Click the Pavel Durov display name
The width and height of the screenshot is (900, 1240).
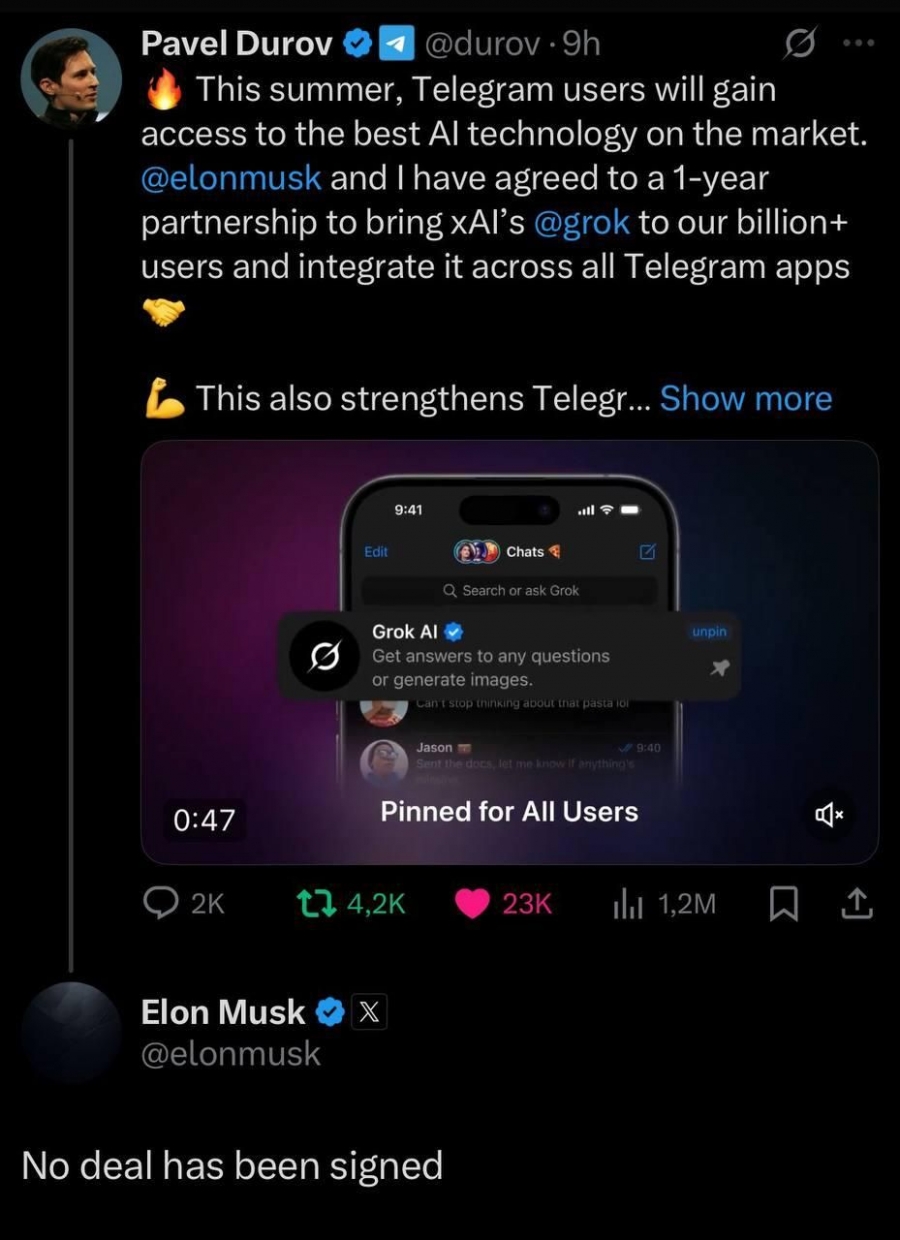tap(237, 43)
